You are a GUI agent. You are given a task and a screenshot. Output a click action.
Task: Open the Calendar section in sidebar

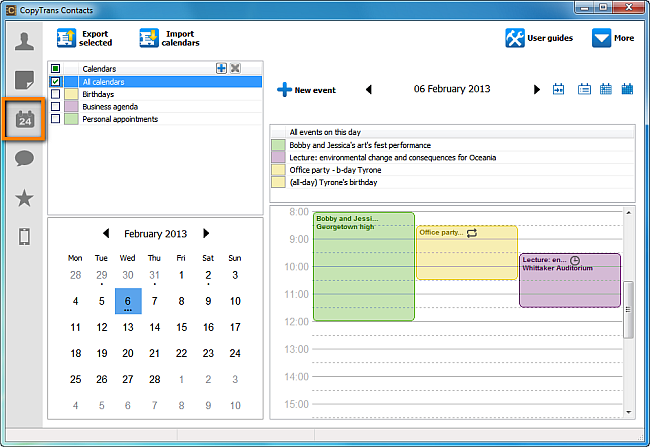24,120
